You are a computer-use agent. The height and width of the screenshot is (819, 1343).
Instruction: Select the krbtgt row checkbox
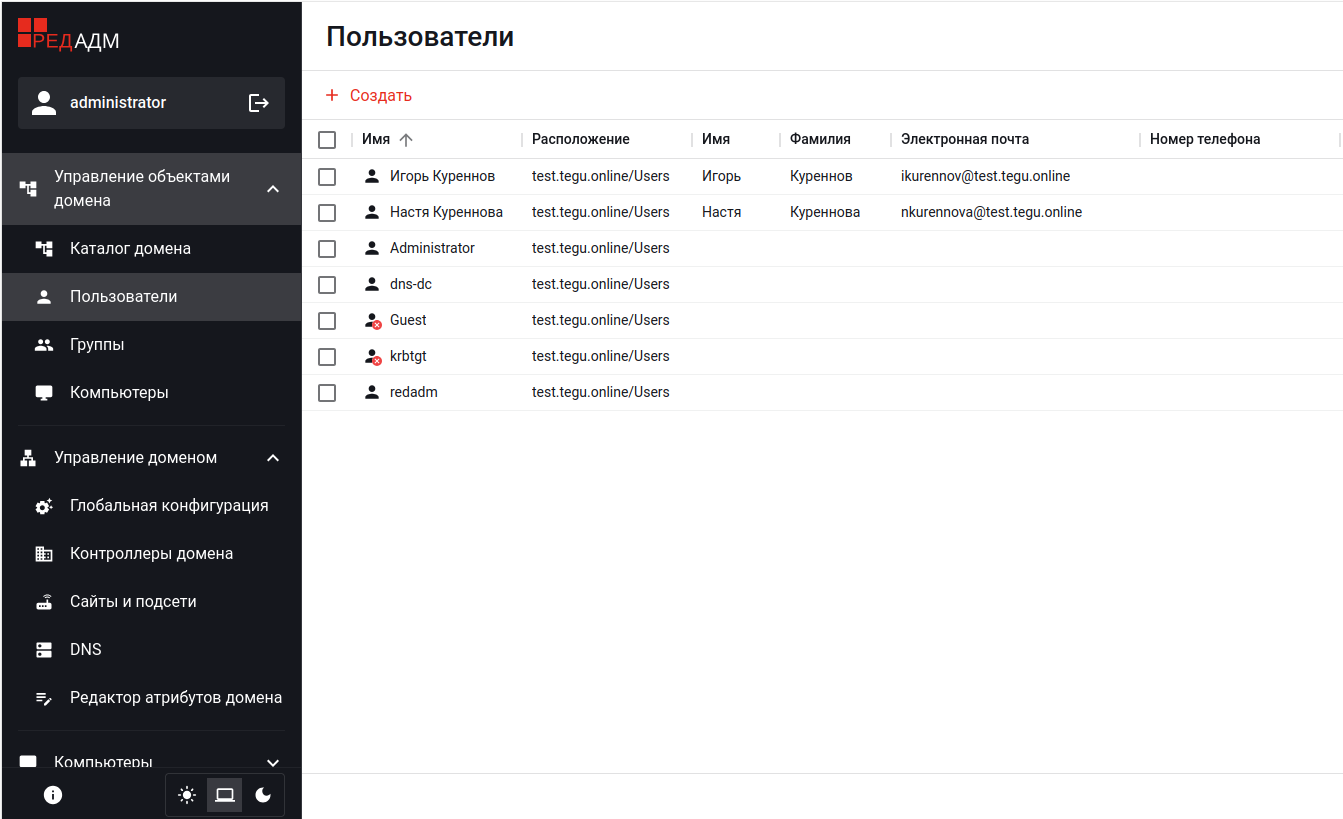click(x=327, y=357)
